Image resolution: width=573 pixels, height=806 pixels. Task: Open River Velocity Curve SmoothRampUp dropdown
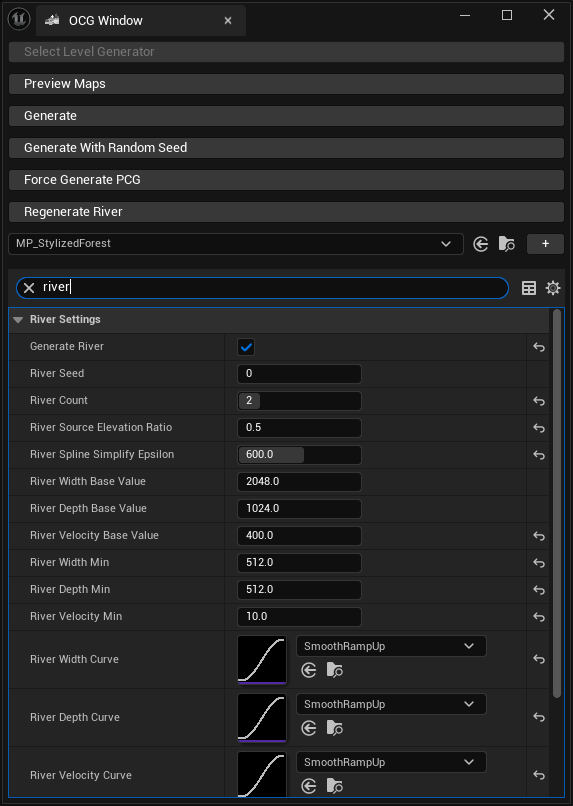pyautogui.click(x=391, y=763)
